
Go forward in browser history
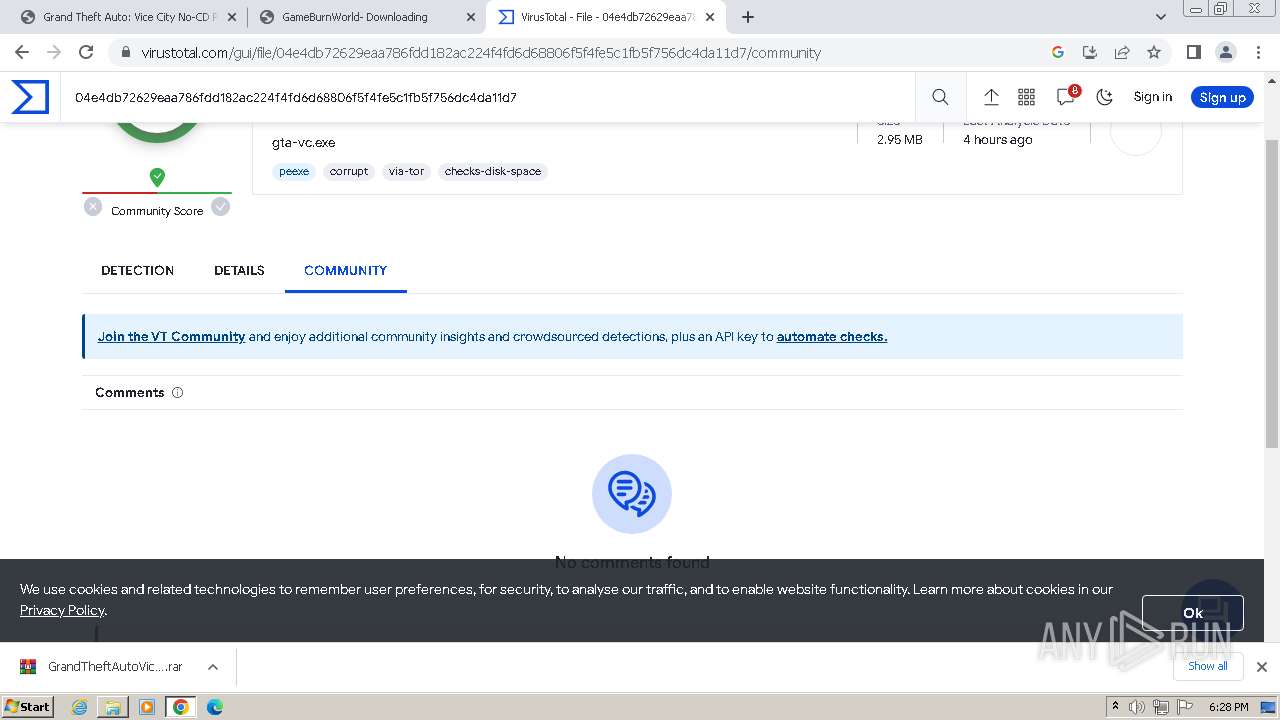tap(54, 52)
